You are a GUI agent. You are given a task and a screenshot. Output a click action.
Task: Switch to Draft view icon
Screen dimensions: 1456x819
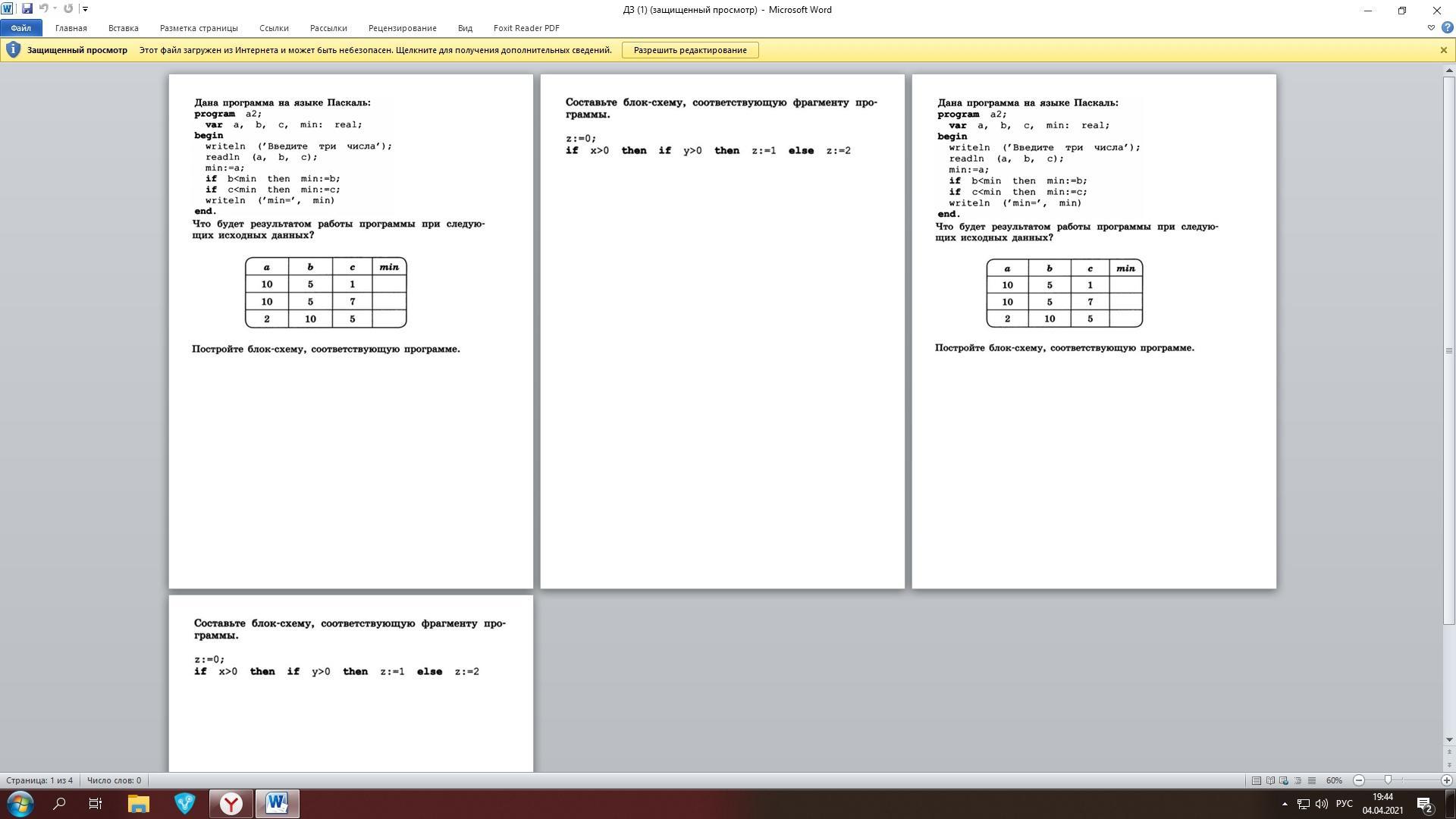(1312, 780)
